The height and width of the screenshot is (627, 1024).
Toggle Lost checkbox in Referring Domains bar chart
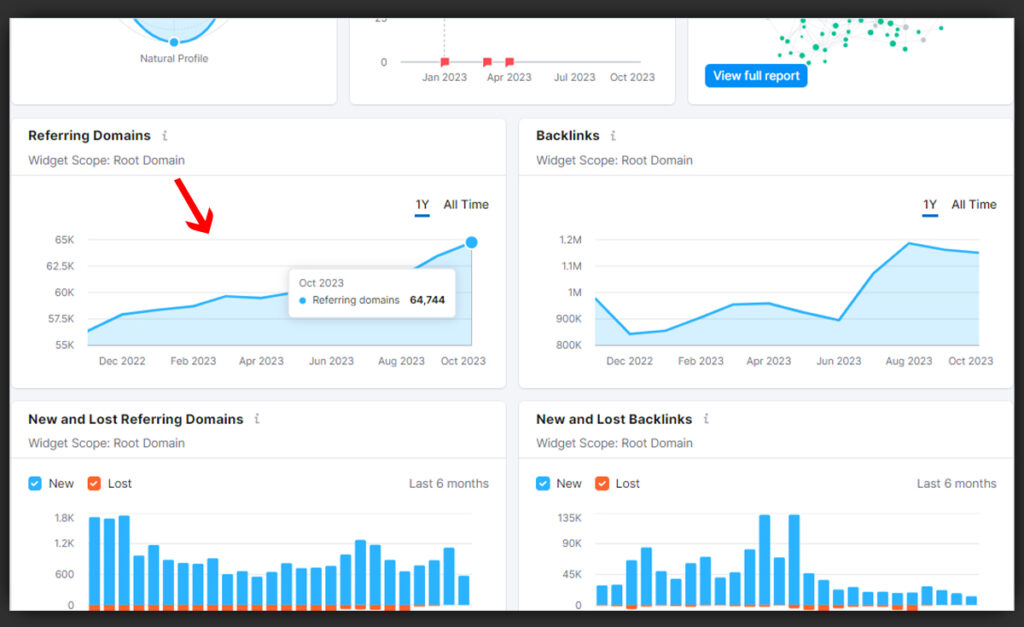tap(94, 484)
